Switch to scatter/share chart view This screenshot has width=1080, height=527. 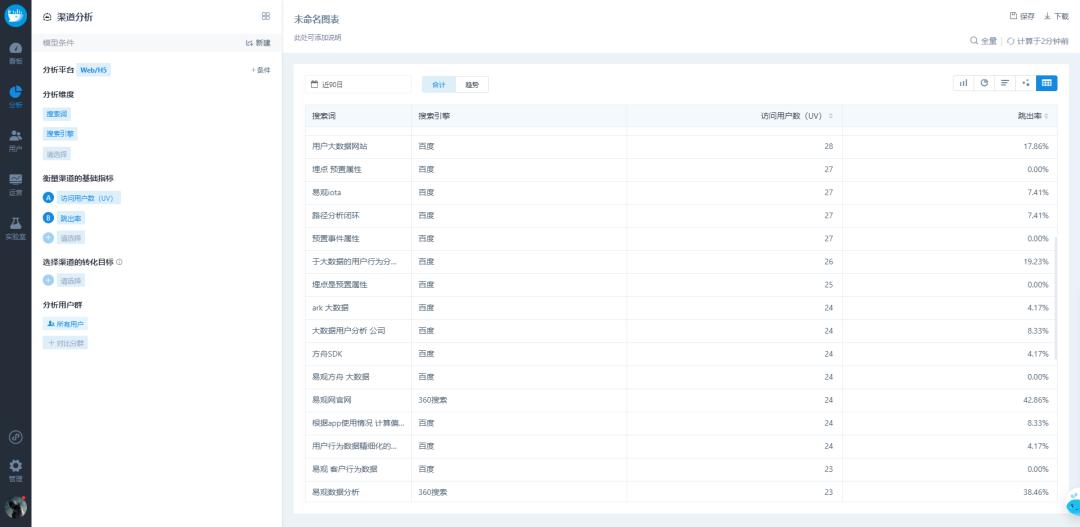coord(1026,83)
